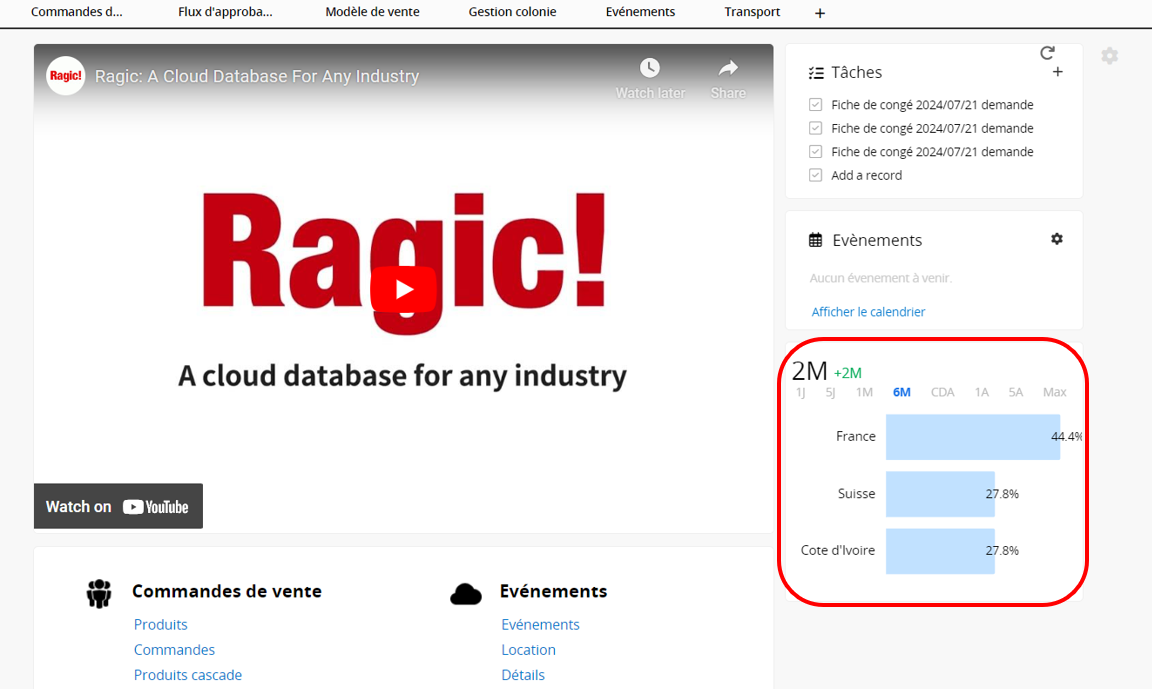Switch to Gestion colonie tab

coord(512,12)
